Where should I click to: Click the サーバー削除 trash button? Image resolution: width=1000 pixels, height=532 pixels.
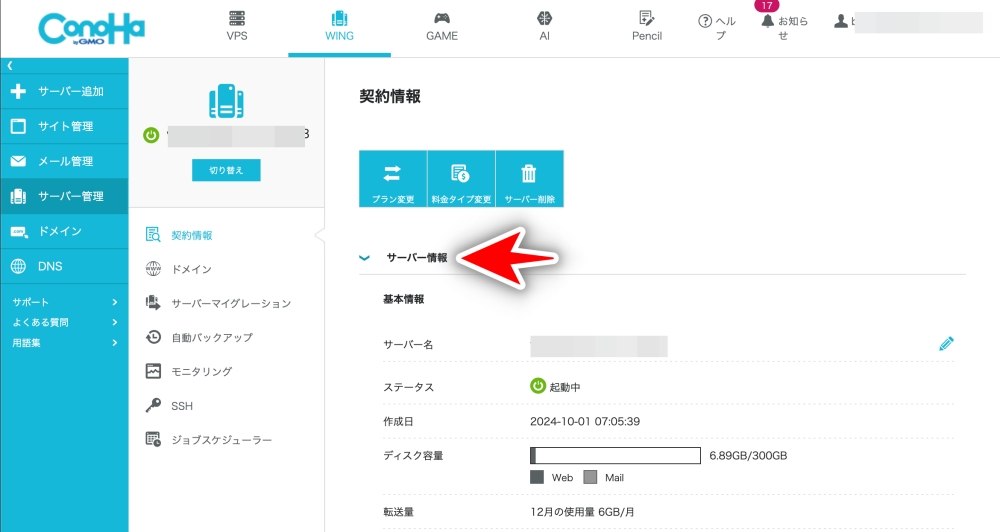click(529, 179)
